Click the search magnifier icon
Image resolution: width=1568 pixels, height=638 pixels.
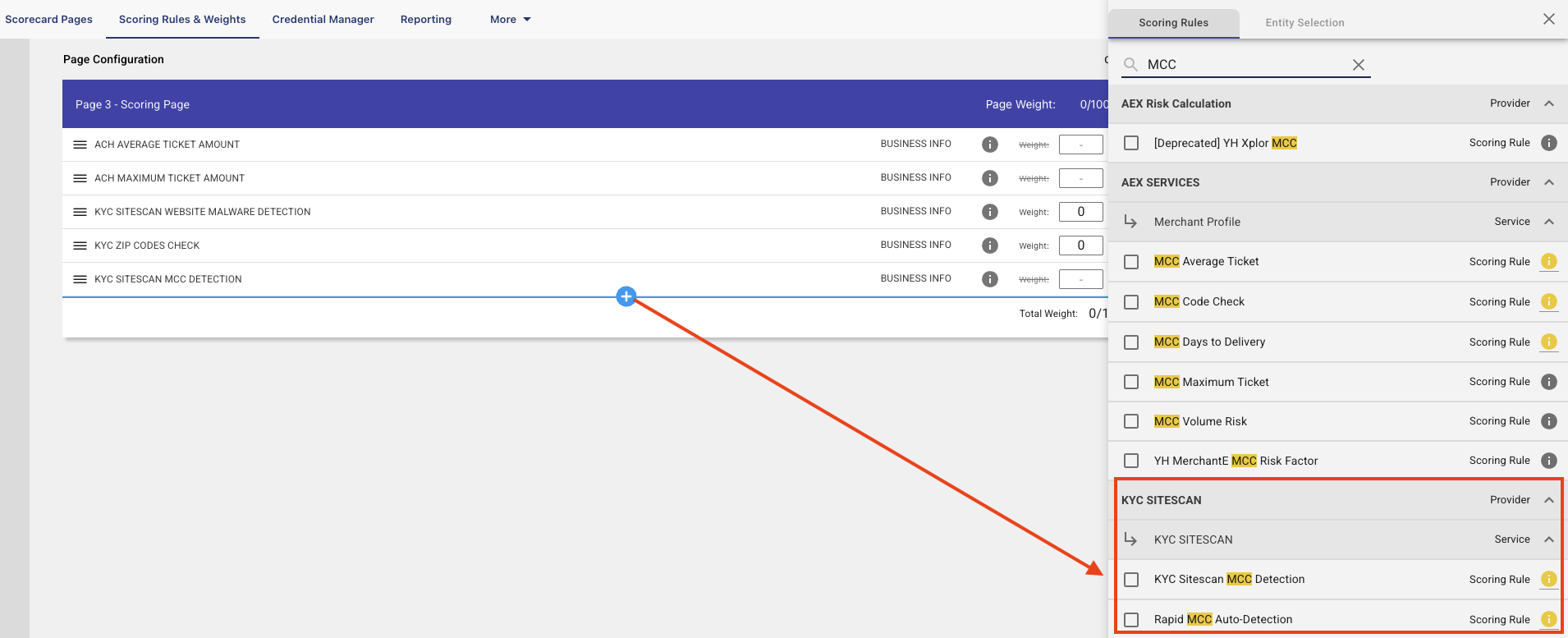(1130, 64)
